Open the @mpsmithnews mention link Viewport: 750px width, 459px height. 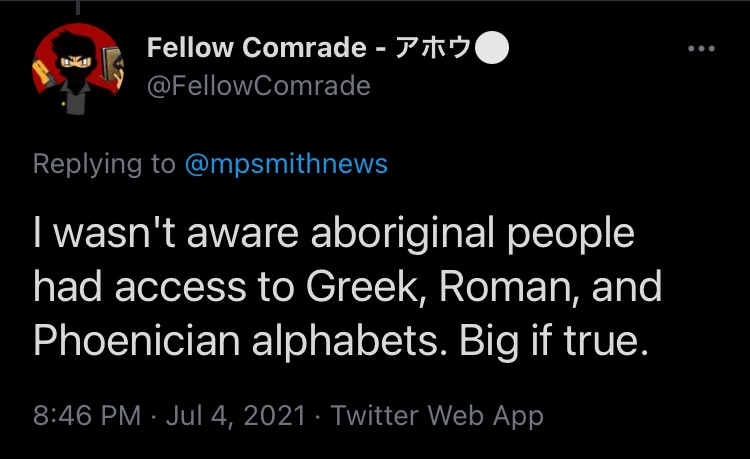pos(286,164)
